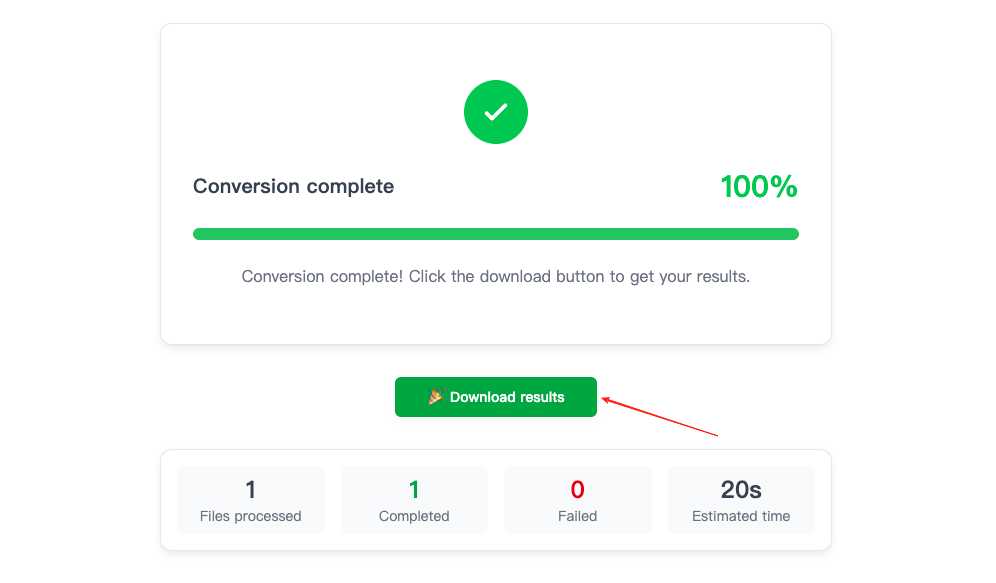Select the Failed stat card
This screenshot has width=996, height=583.
(x=577, y=500)
